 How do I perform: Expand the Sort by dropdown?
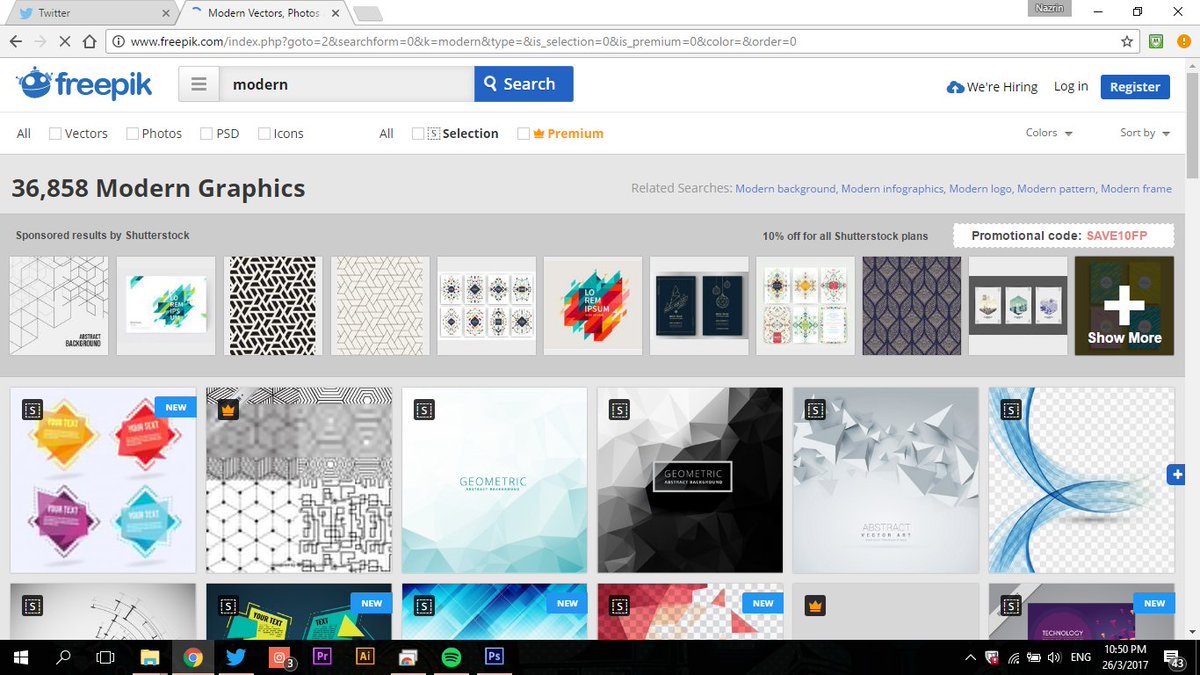(x=1145, y=133)
